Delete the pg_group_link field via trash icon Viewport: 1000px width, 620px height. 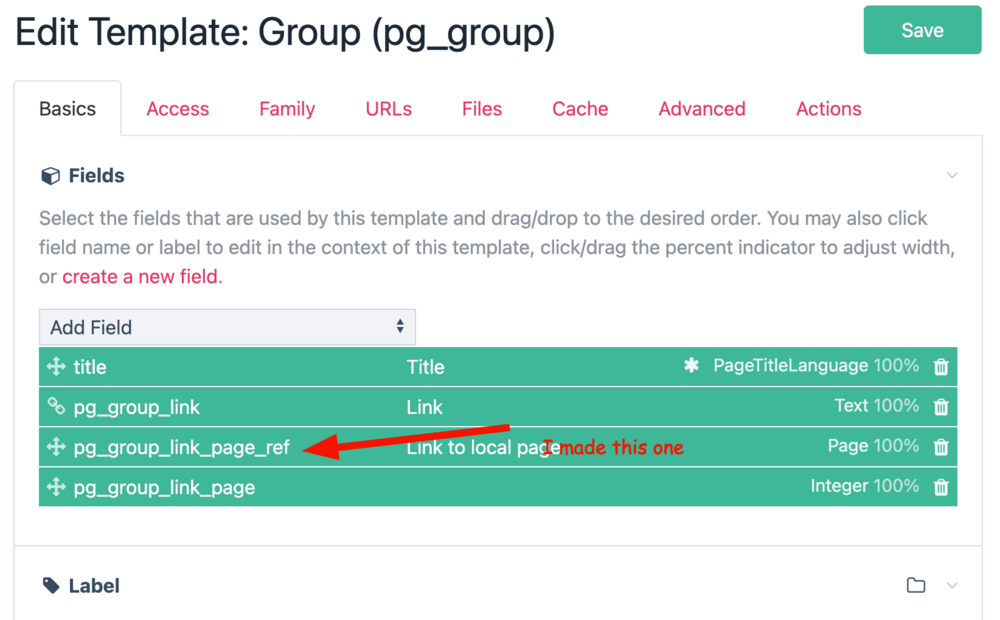940,407
